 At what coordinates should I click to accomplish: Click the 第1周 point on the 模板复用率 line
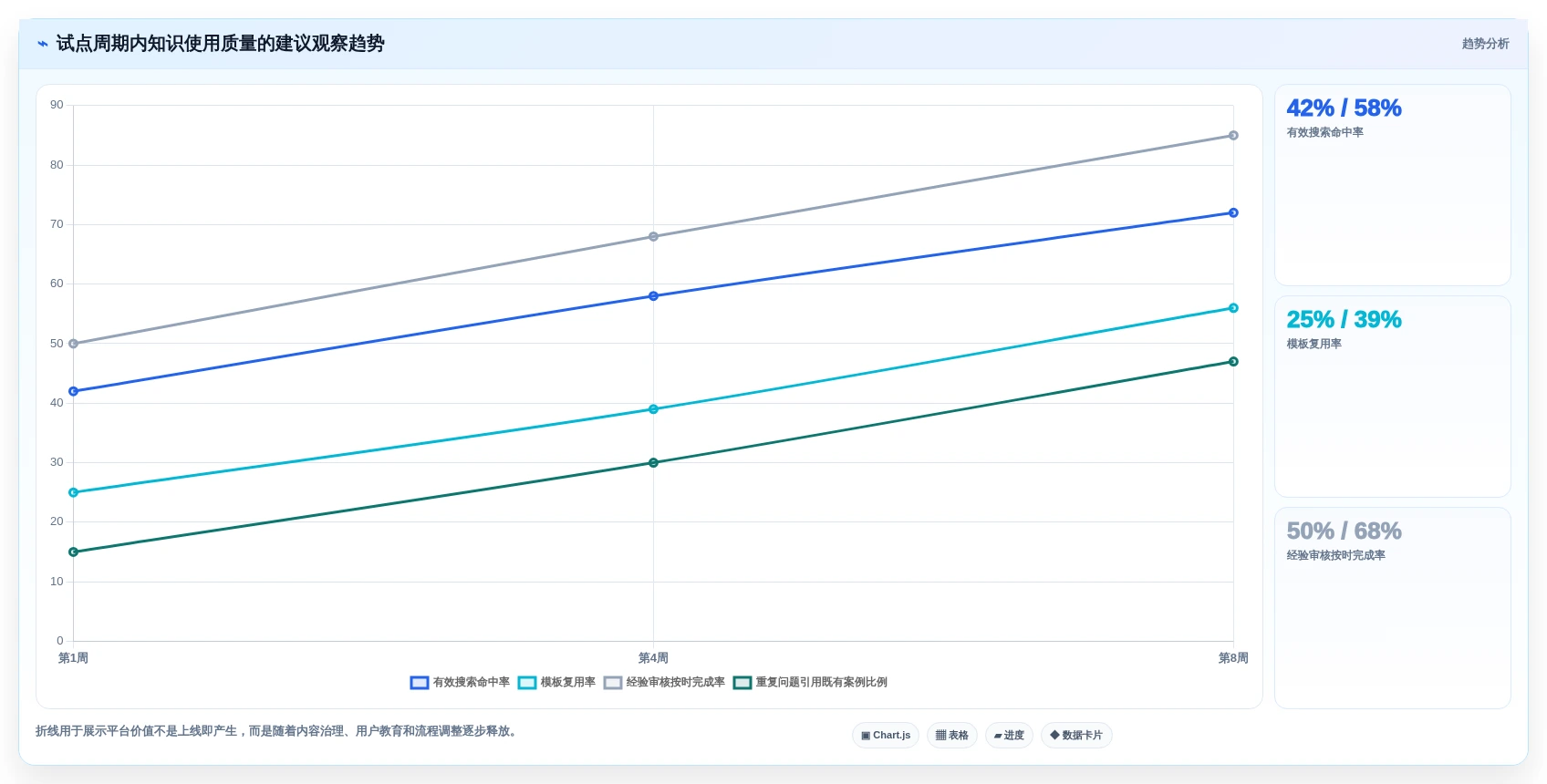point(74,492)
